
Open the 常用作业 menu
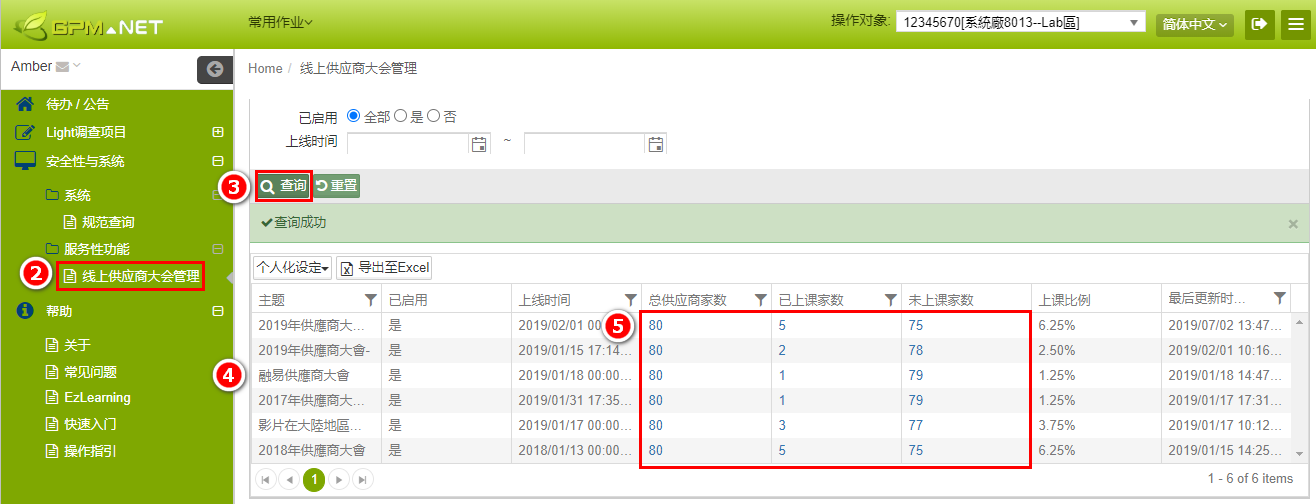280,21
